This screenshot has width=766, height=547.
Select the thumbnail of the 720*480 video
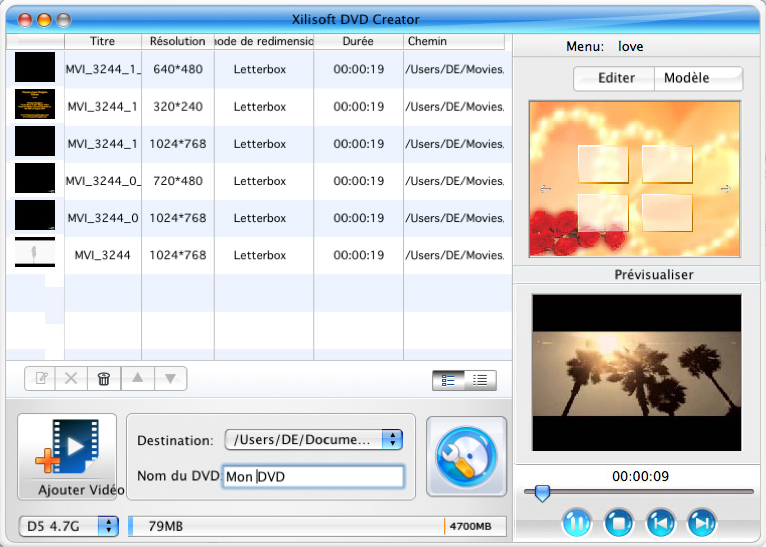coord(35,178)
